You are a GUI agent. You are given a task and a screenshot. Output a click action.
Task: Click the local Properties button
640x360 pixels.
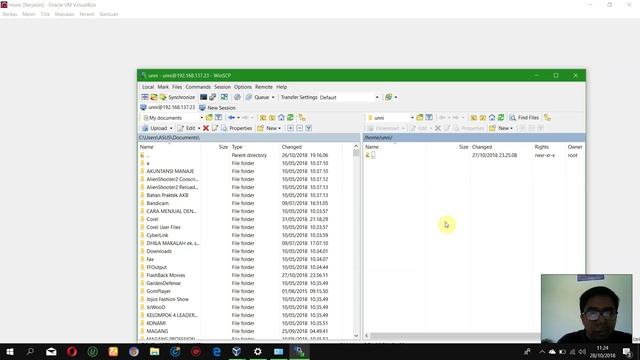(237, 128)
